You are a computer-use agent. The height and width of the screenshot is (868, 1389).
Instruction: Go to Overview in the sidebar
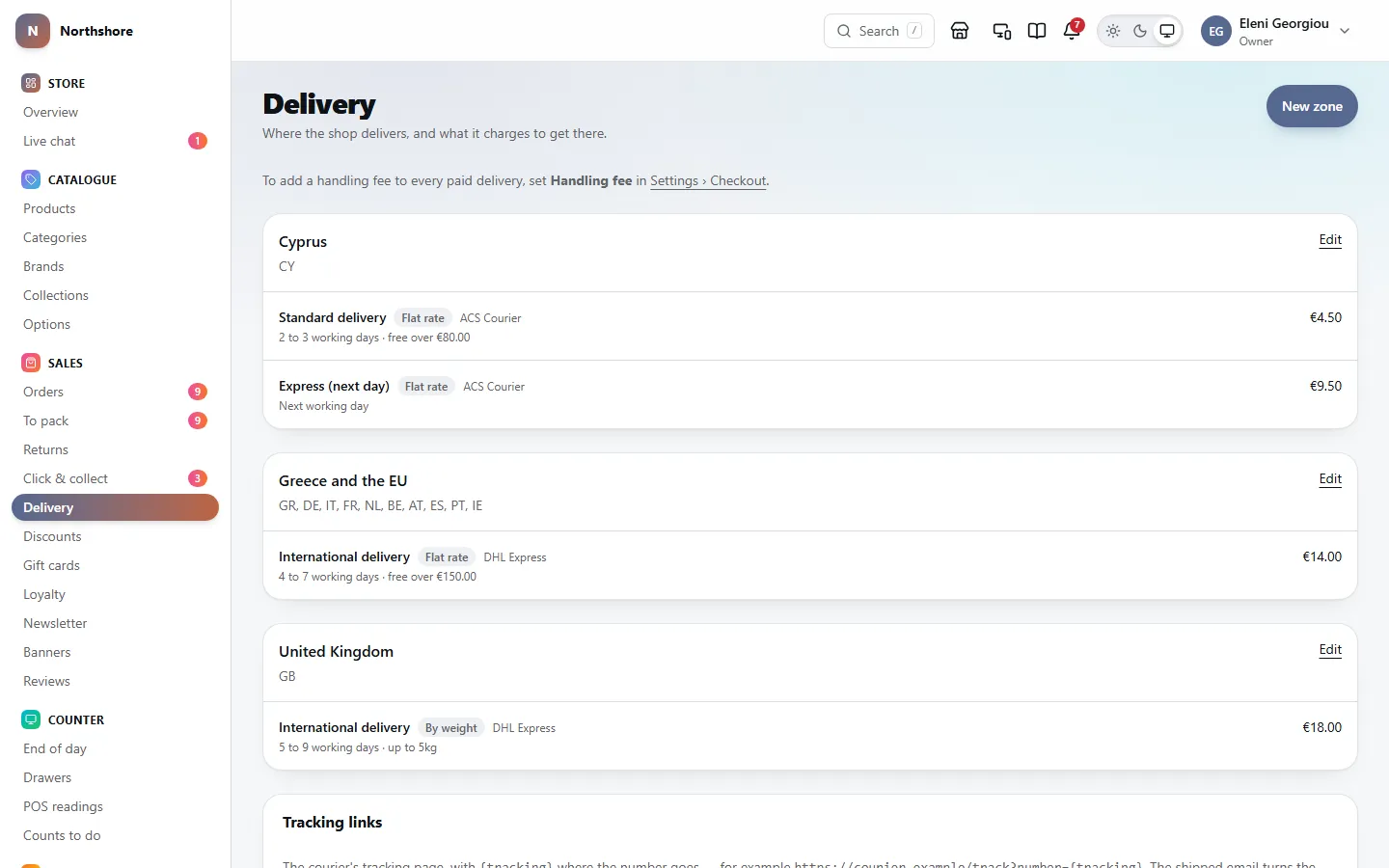point(115,112)
